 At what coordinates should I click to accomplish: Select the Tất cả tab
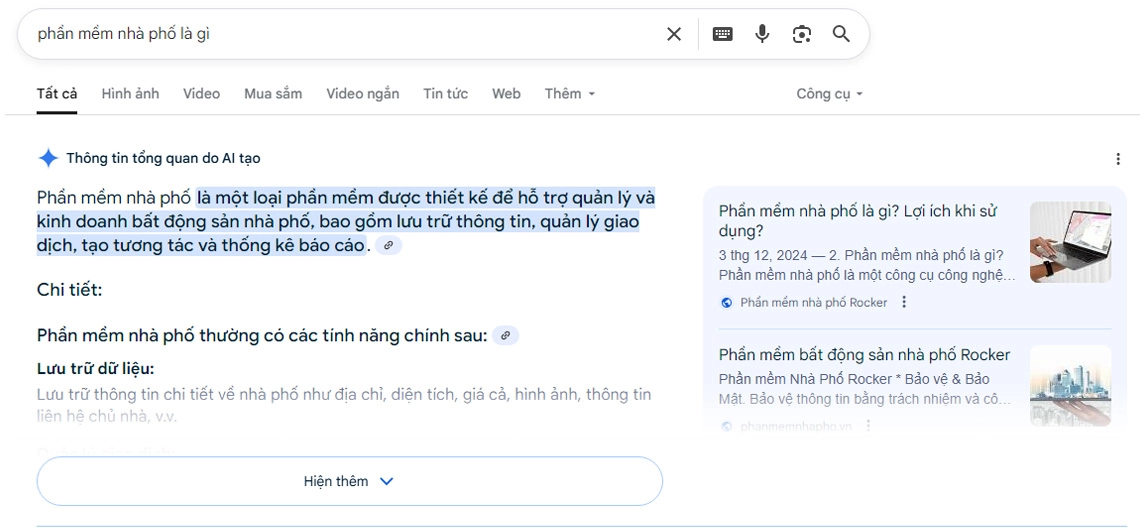click(x=57, y=93)
